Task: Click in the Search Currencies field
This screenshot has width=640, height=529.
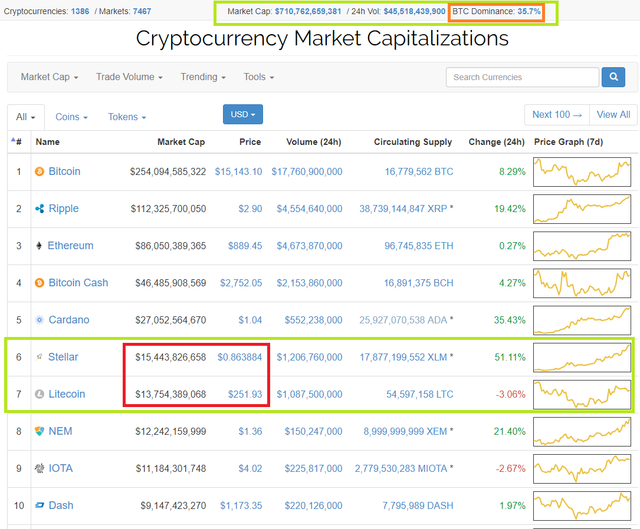Action: pyautogui.click(x=522, y=77)
